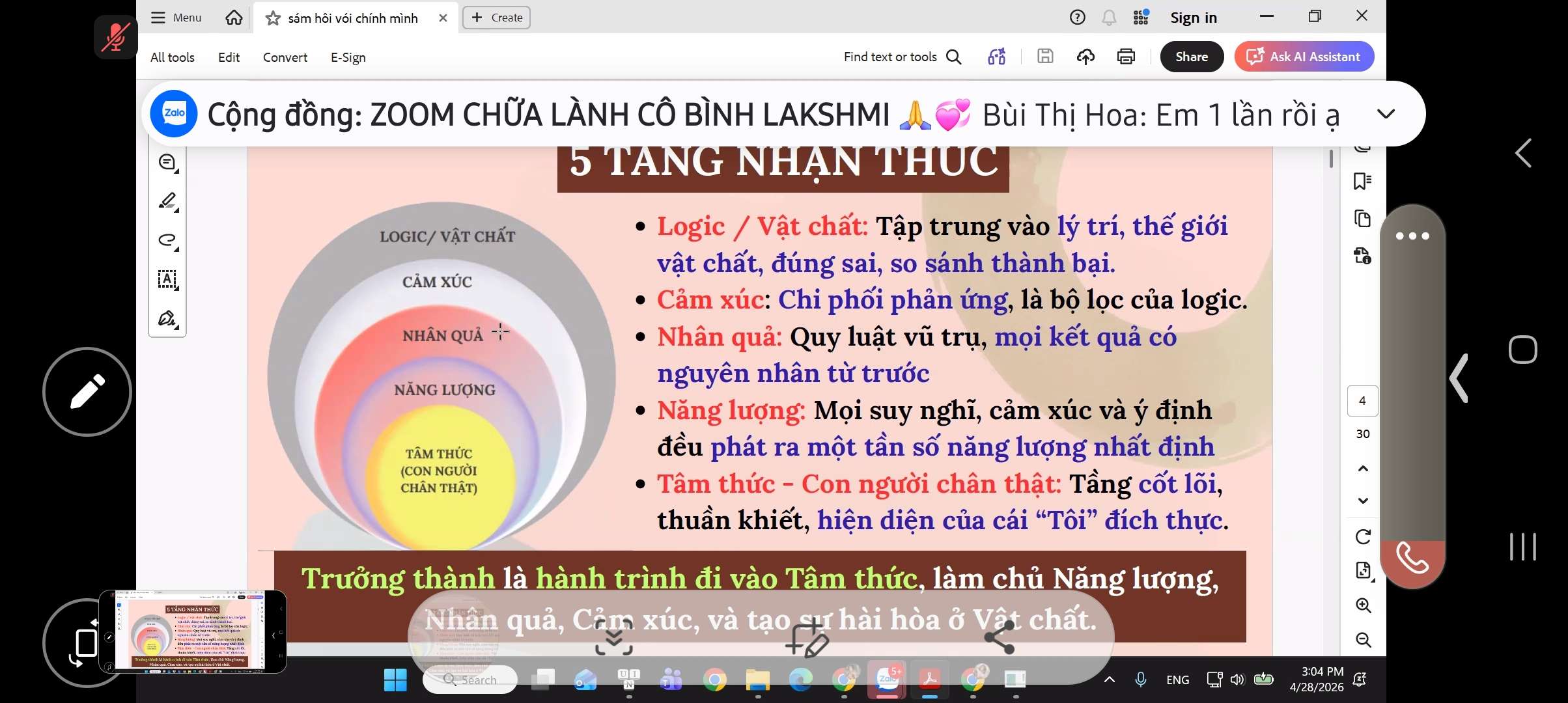Expand hidden system tray icons

click(x=1110, y=680)
